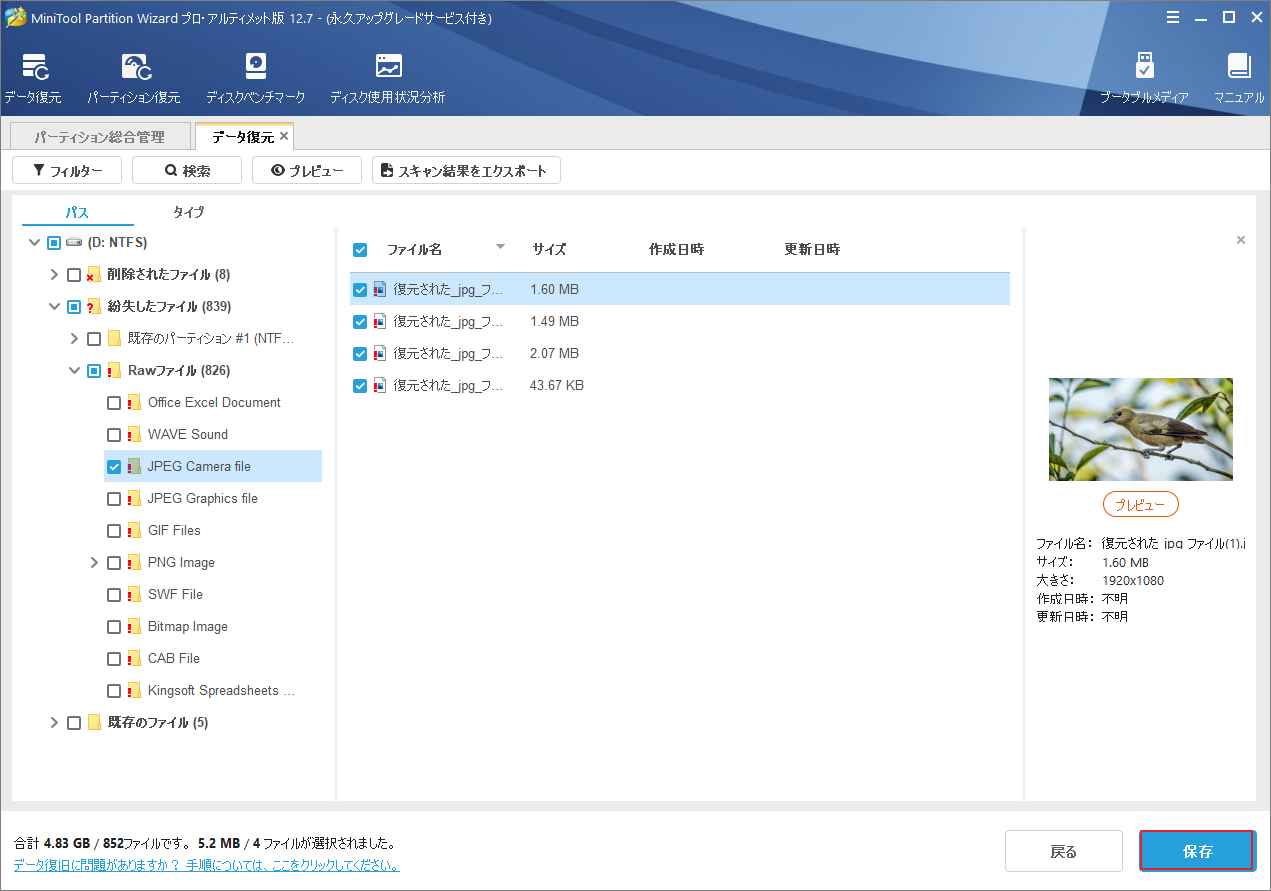Image resolution: width=1271 pixels, height=891 pixels.
Task: Toggle the select-all checkbox beside ファイル名
Action: click(360, 250)
